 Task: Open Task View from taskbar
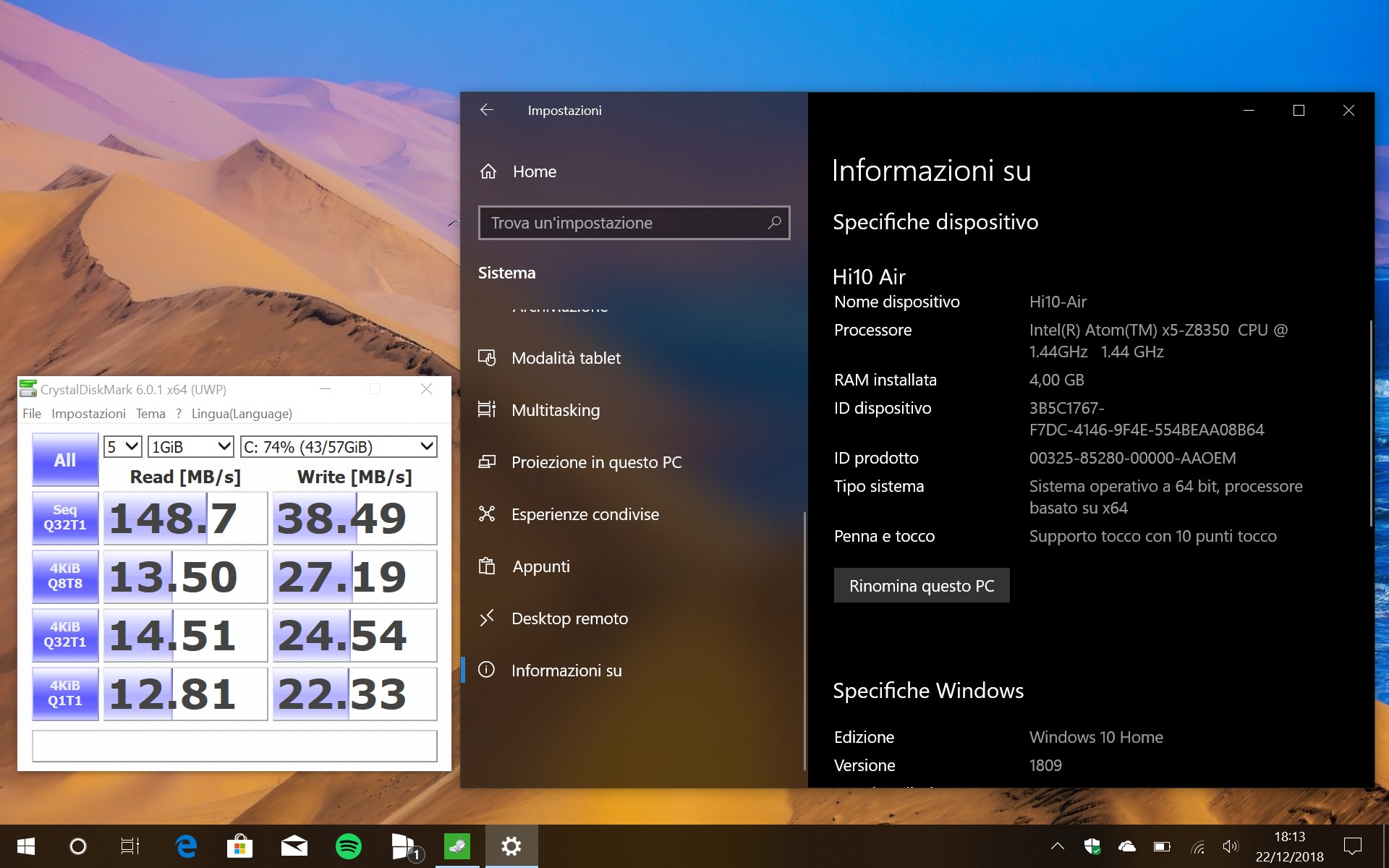coord(130,846)
